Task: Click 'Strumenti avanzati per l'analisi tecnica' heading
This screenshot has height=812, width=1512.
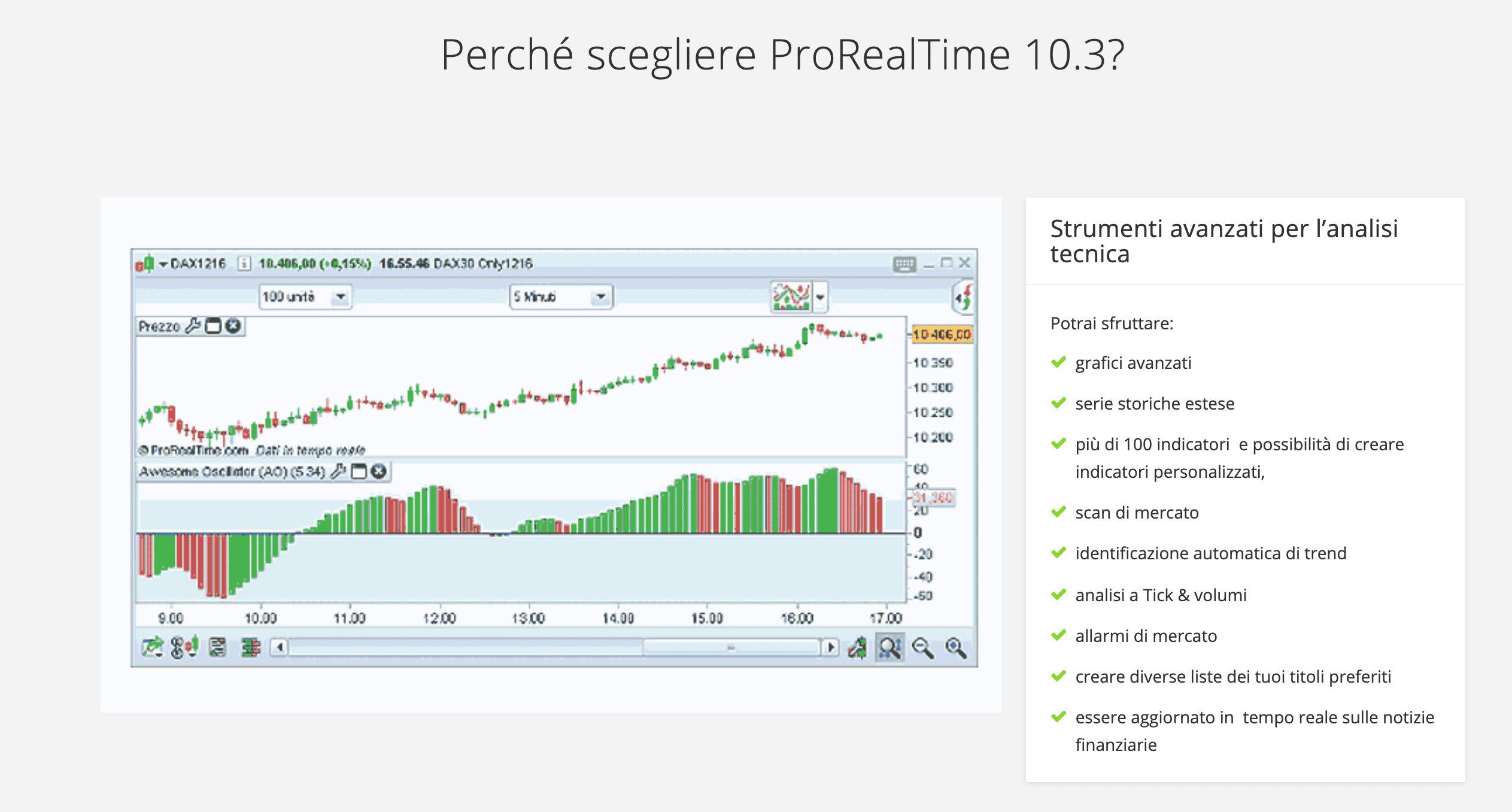Action: point(1224,241)
